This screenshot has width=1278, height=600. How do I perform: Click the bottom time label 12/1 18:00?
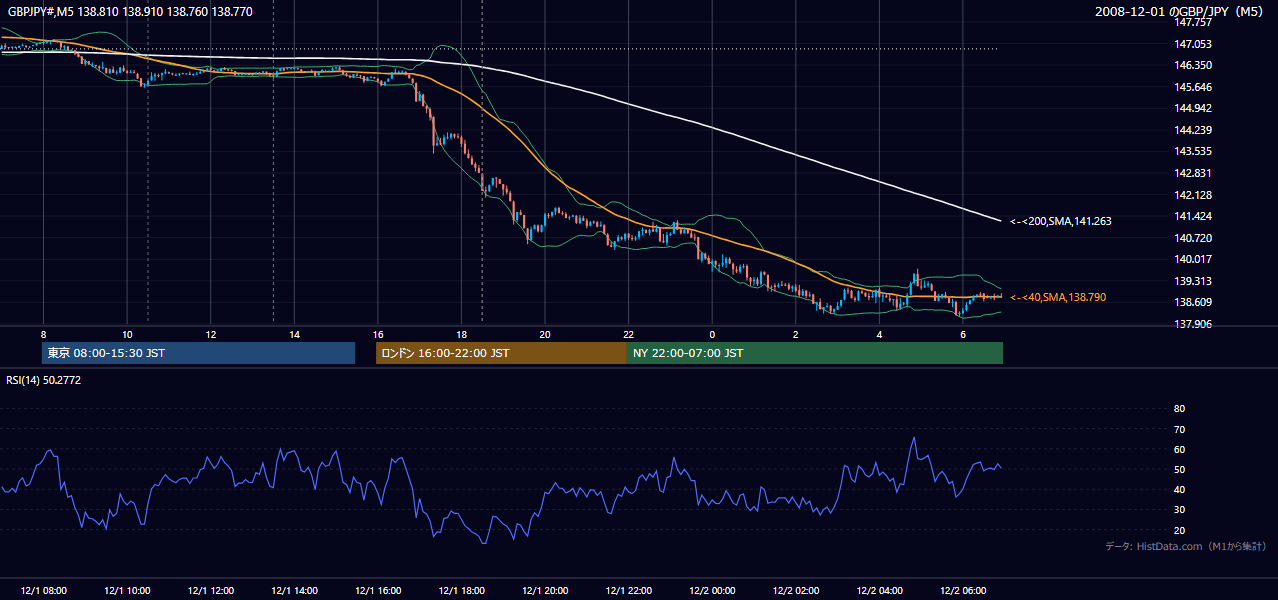pyautogui.click(x=461, y=591)
